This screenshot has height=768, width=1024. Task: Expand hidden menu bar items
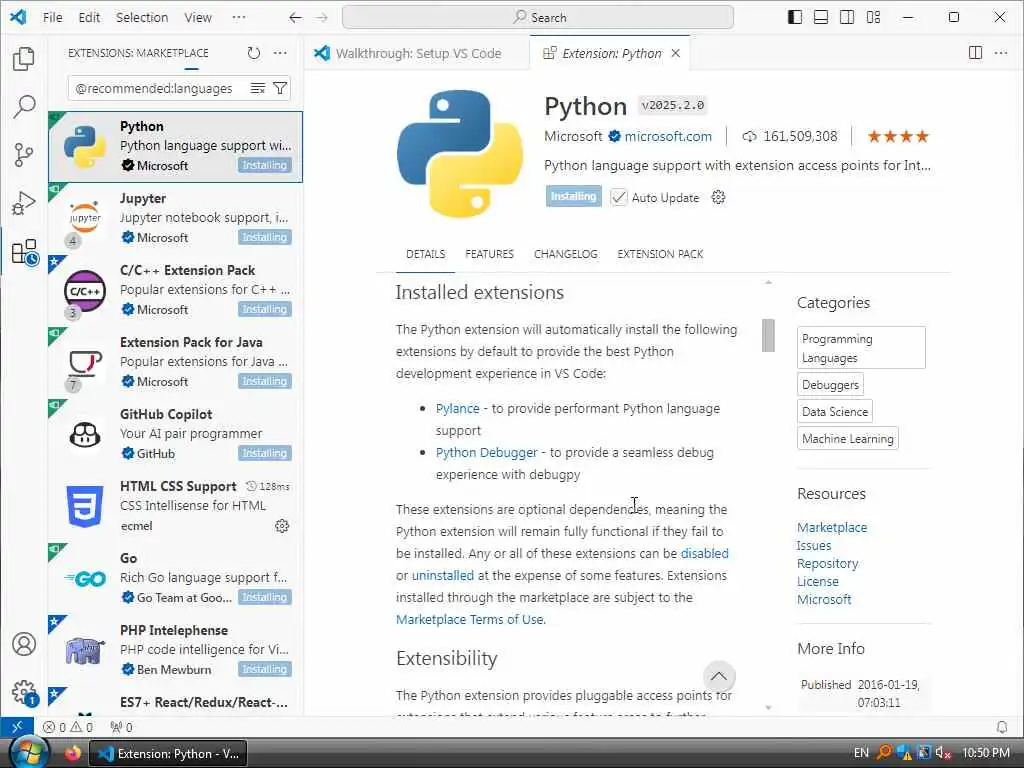coord(239,18)
